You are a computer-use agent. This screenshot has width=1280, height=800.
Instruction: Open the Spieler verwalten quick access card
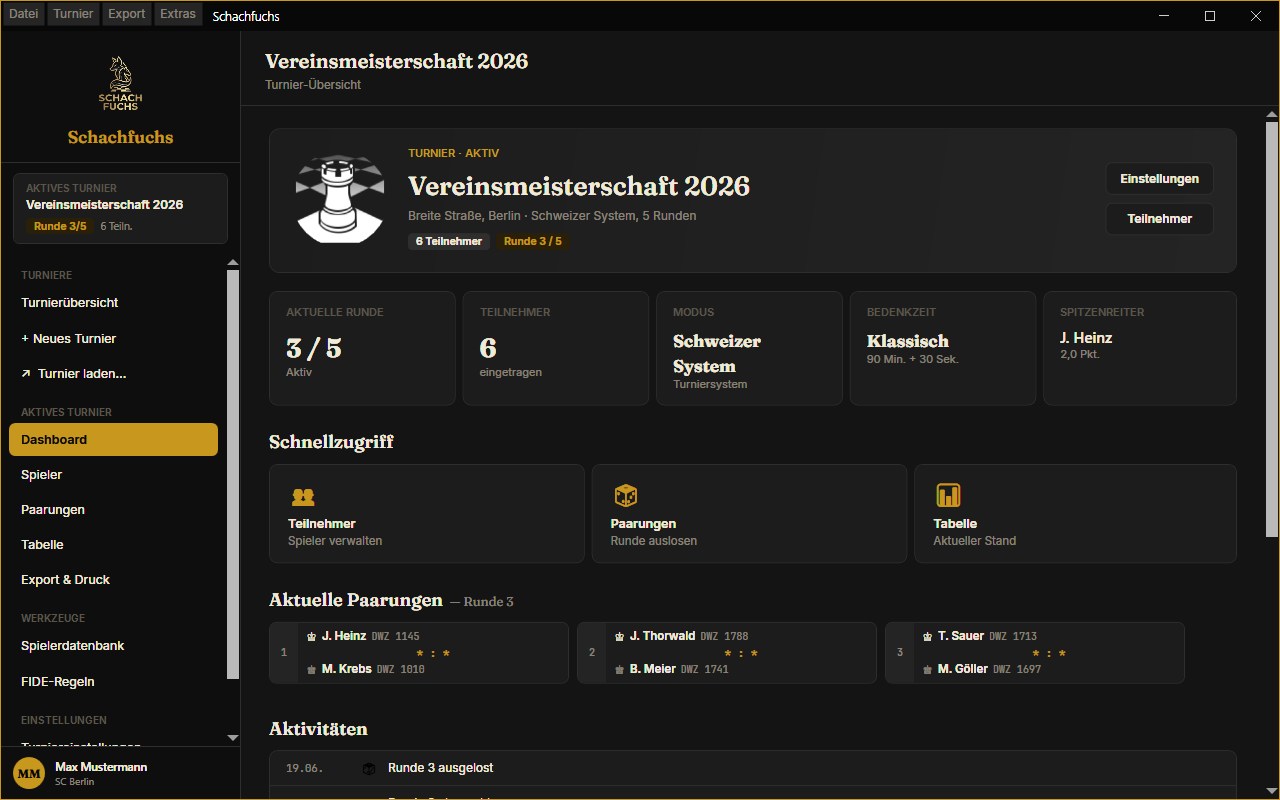coord(427,513)
